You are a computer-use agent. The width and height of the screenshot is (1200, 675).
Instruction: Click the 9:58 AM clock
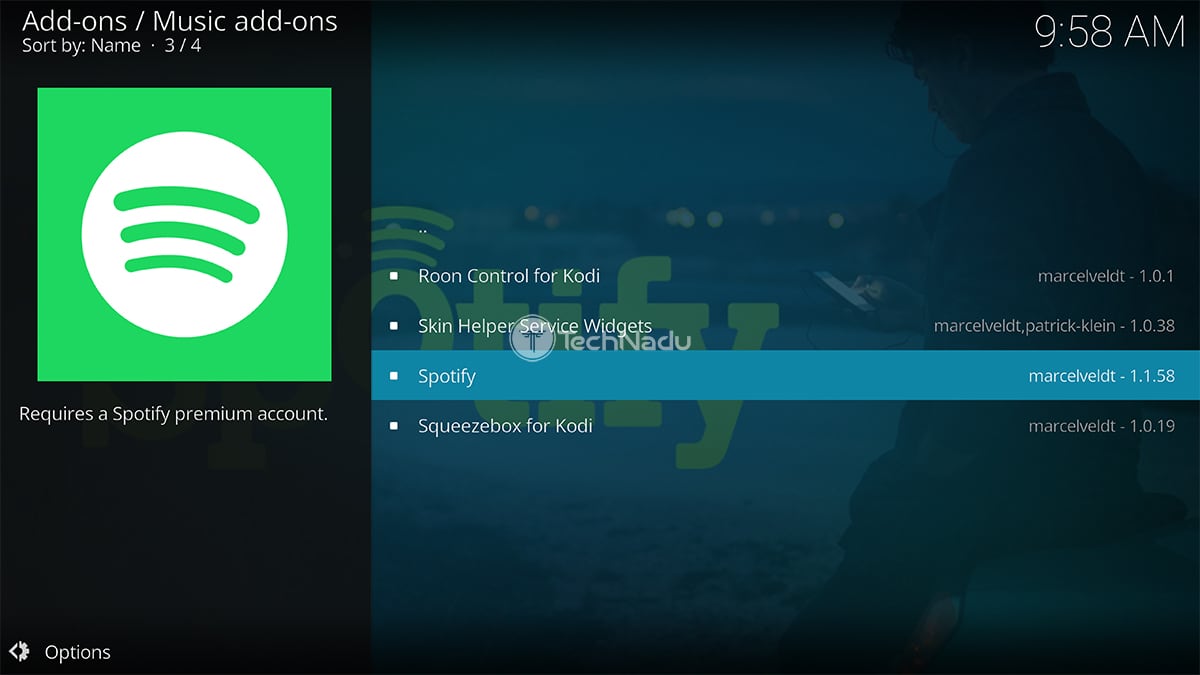[1110, 32]
